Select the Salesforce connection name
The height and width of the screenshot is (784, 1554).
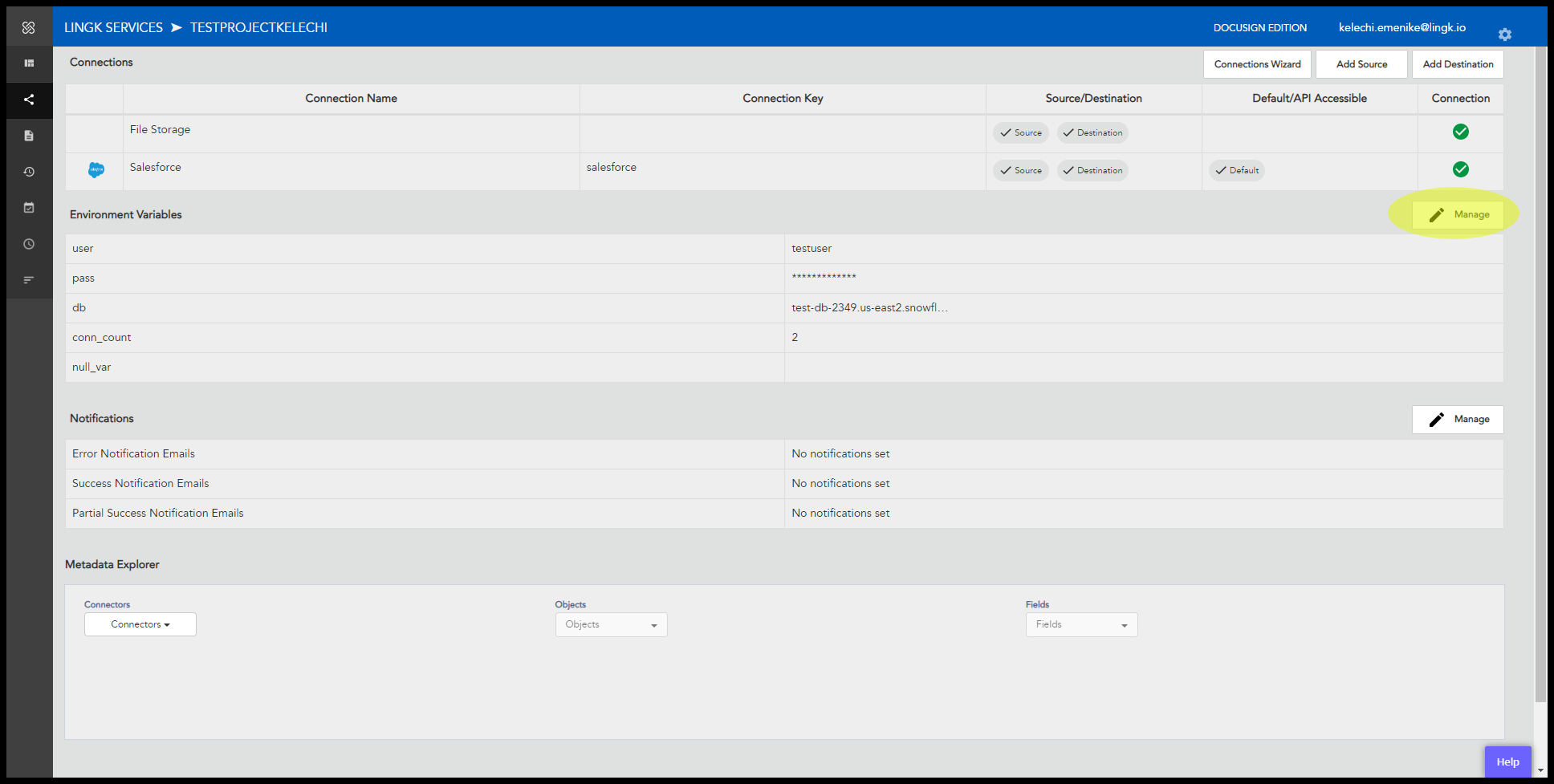156,167
